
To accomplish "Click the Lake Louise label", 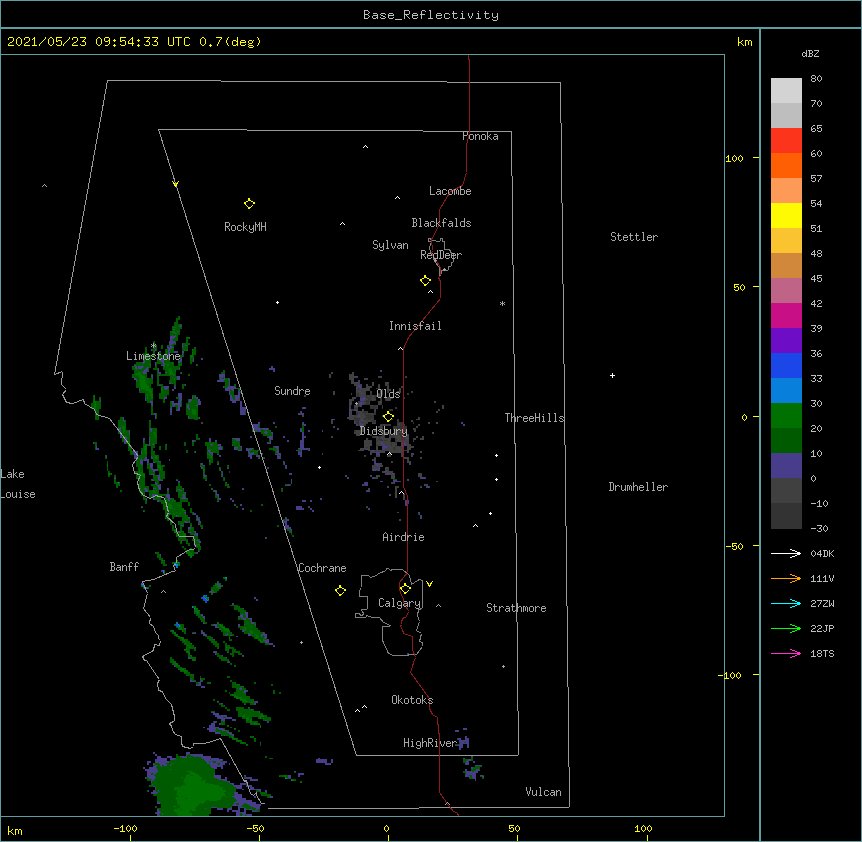I will (18, 484).
